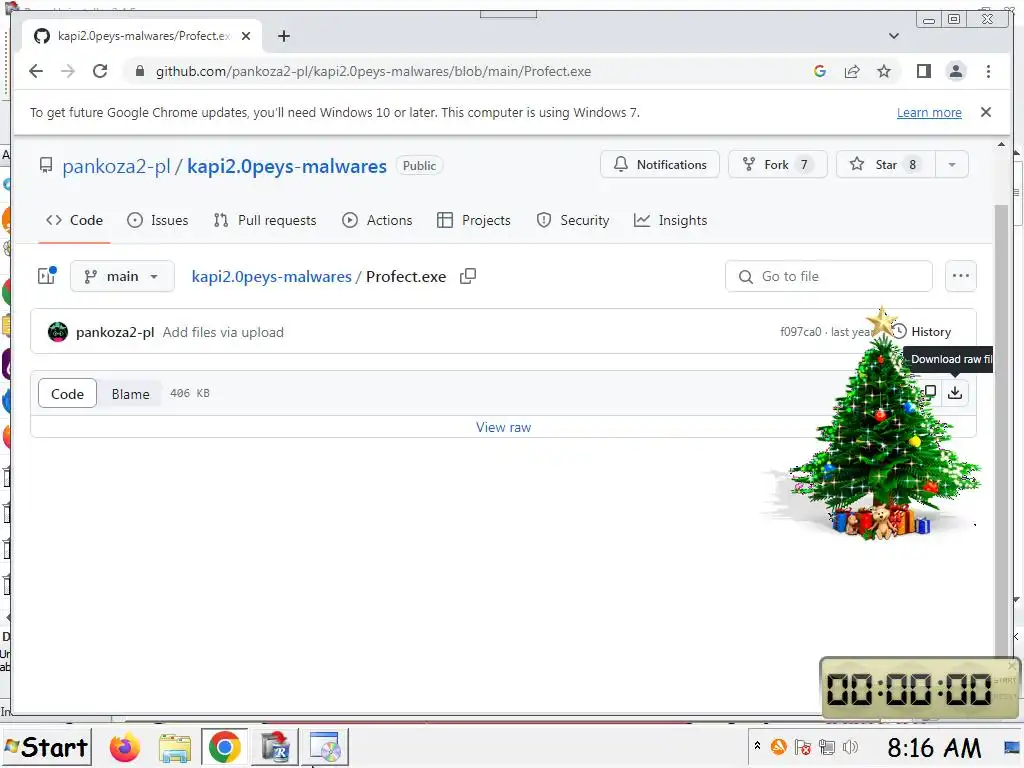
Task: Star the repository
Action: pyautogui.click(x=886, y=165)
